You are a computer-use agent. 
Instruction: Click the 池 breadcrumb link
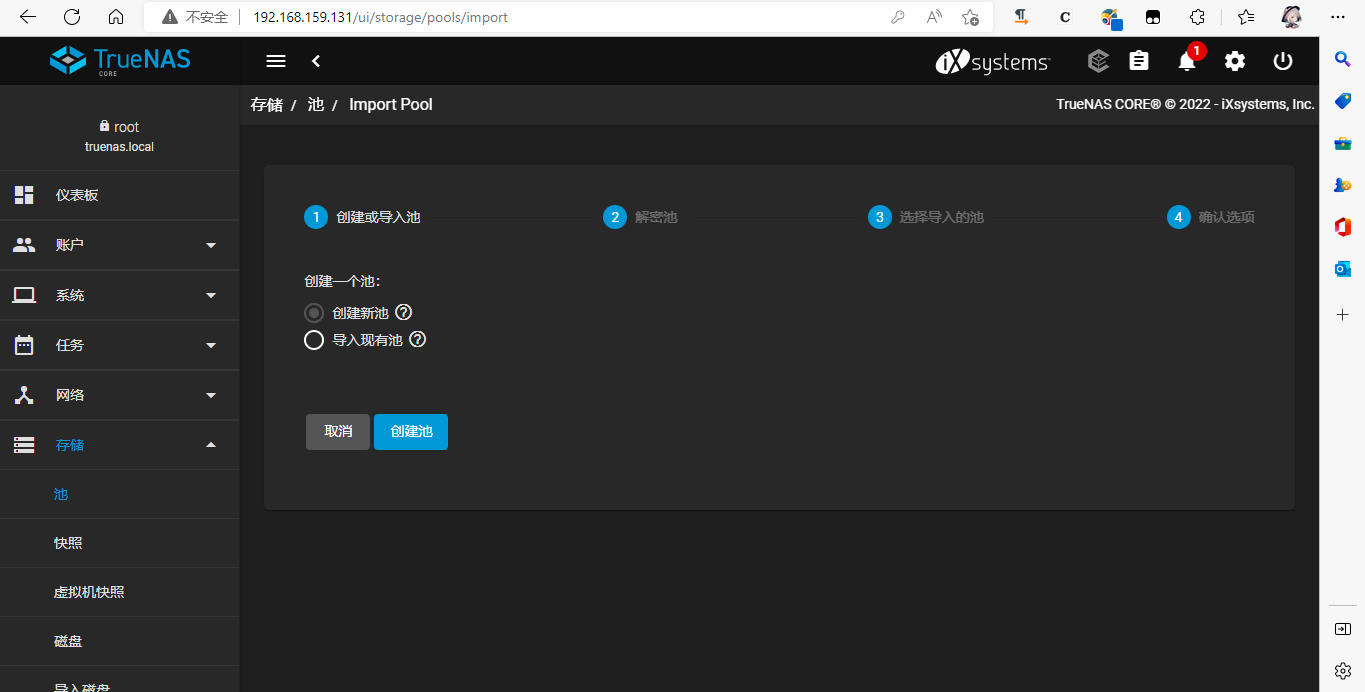pos(316,104)
